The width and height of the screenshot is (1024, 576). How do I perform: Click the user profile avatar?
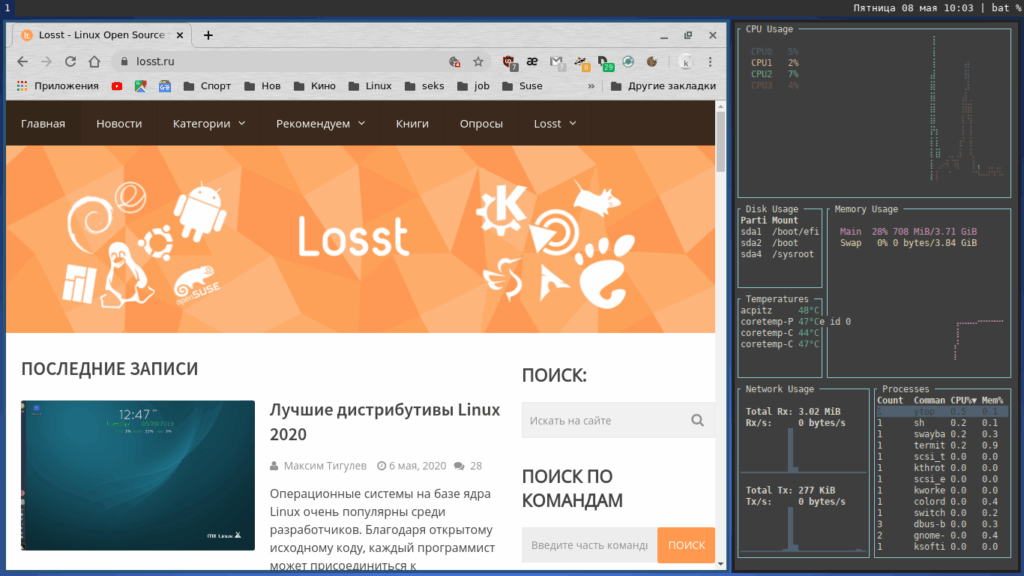point(685,62)
